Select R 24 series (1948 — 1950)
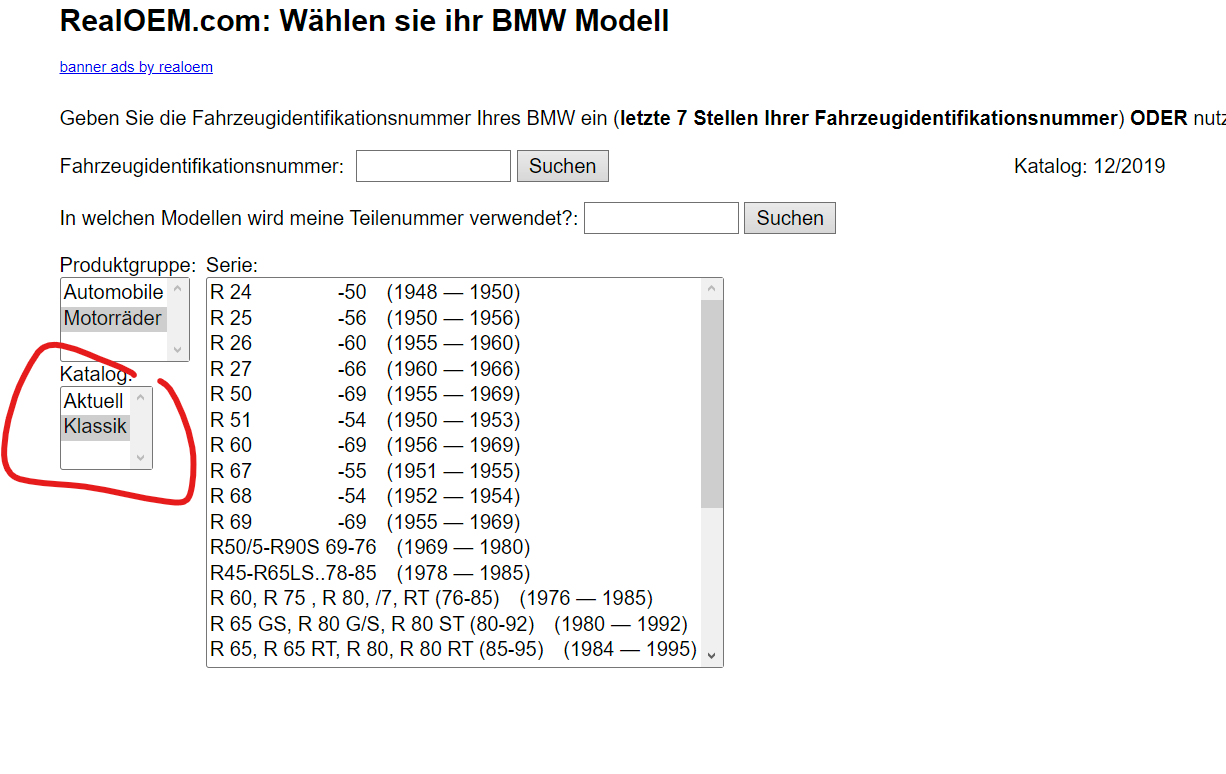Screen dimensions: 1226x774 point(365,293)
